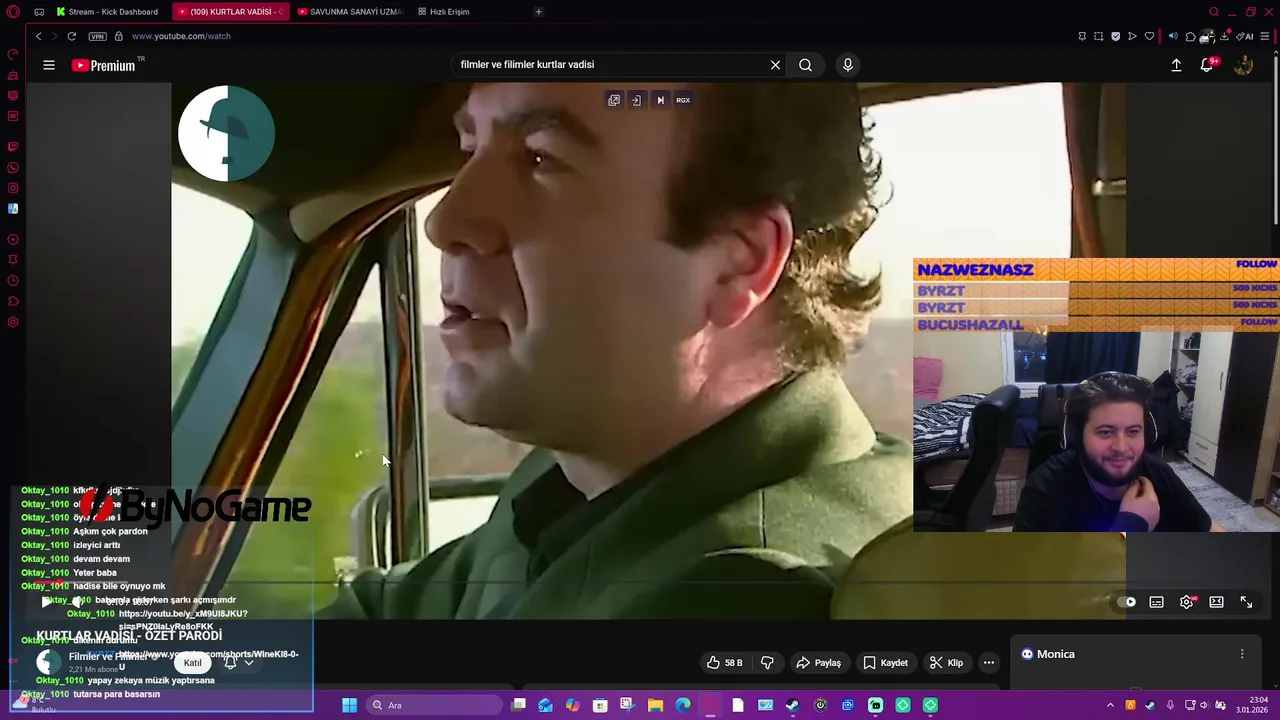Save video with the Kaydet button
1280x720 pixels.
click(x=885, y=663)
